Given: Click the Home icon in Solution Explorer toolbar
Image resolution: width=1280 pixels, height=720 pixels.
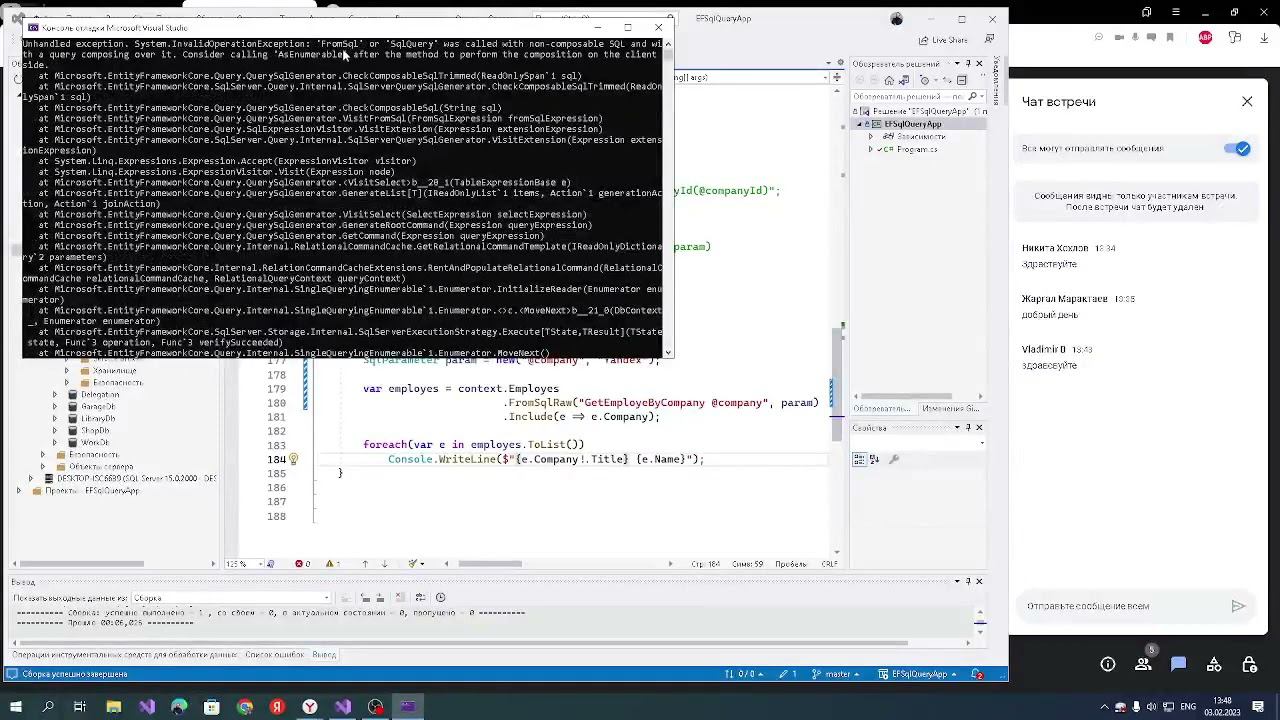Looking at the screenshot, I should pyautogui.click(x=889, y=80).
